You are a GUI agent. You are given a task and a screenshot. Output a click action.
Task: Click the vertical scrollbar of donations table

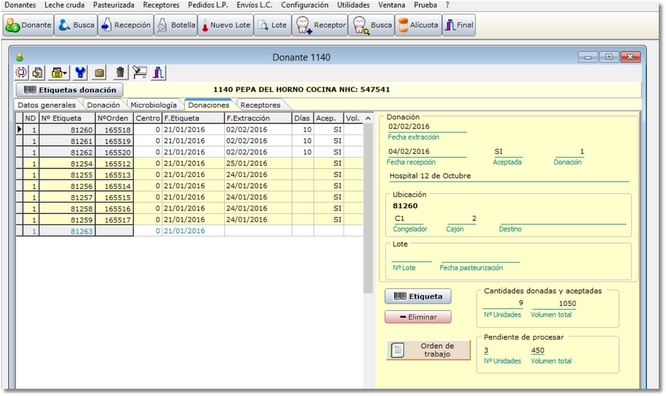click(x=368, y=208)
